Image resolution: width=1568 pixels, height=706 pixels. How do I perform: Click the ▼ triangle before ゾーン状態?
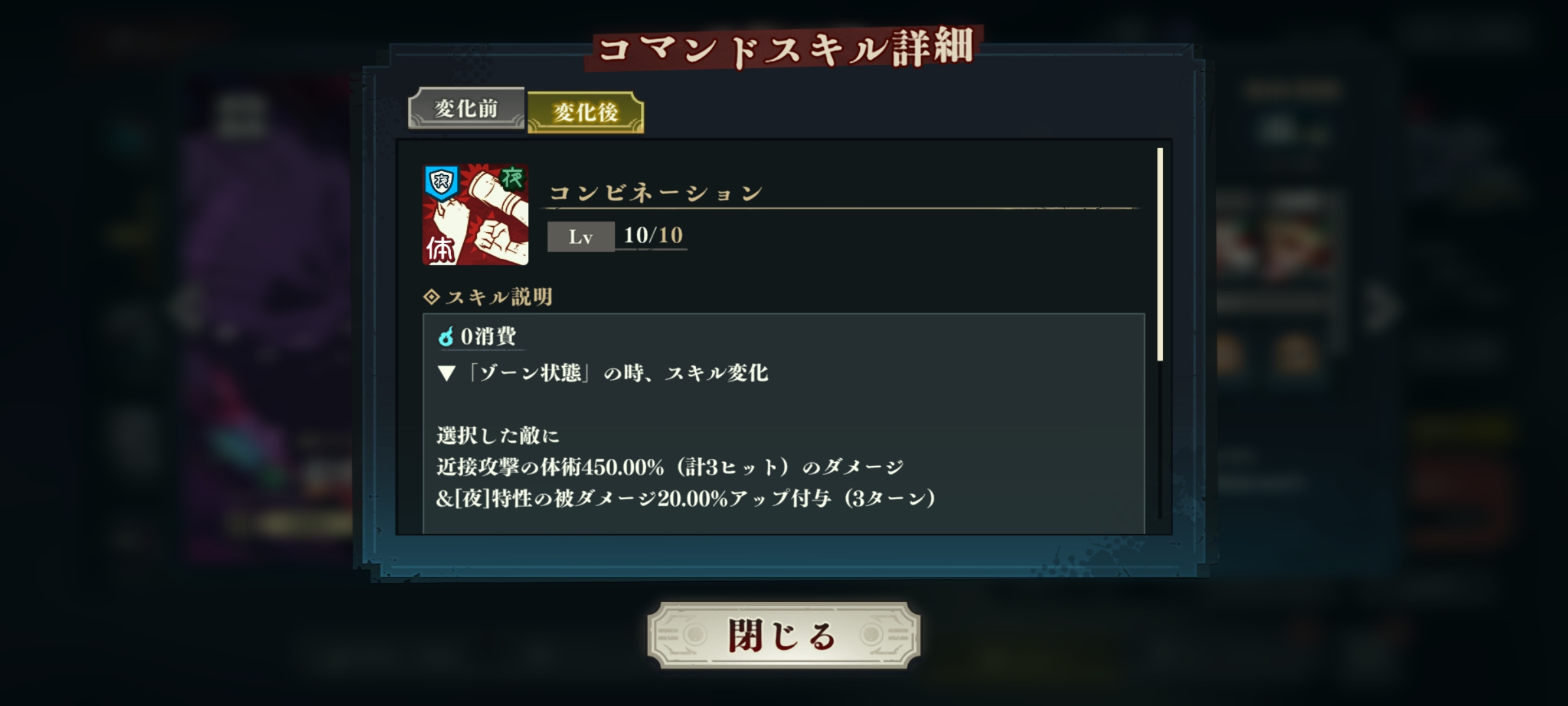point(446,374)
